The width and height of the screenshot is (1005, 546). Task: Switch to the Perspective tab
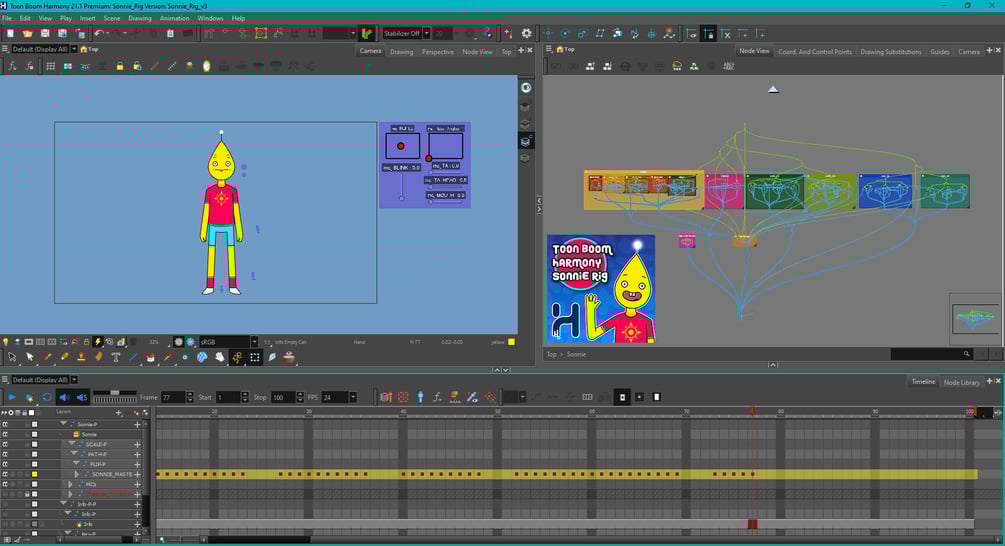(438, 52)
